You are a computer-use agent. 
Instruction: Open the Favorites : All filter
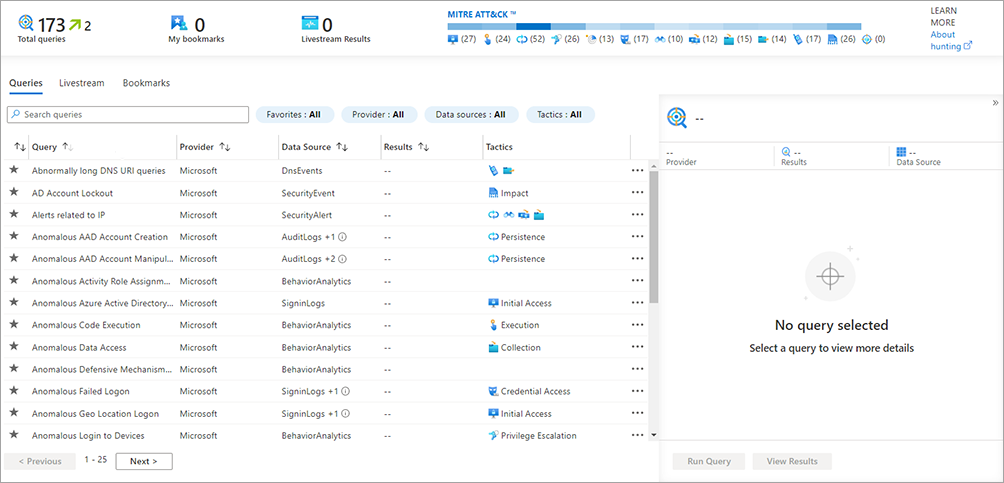(x=294, y=115)
